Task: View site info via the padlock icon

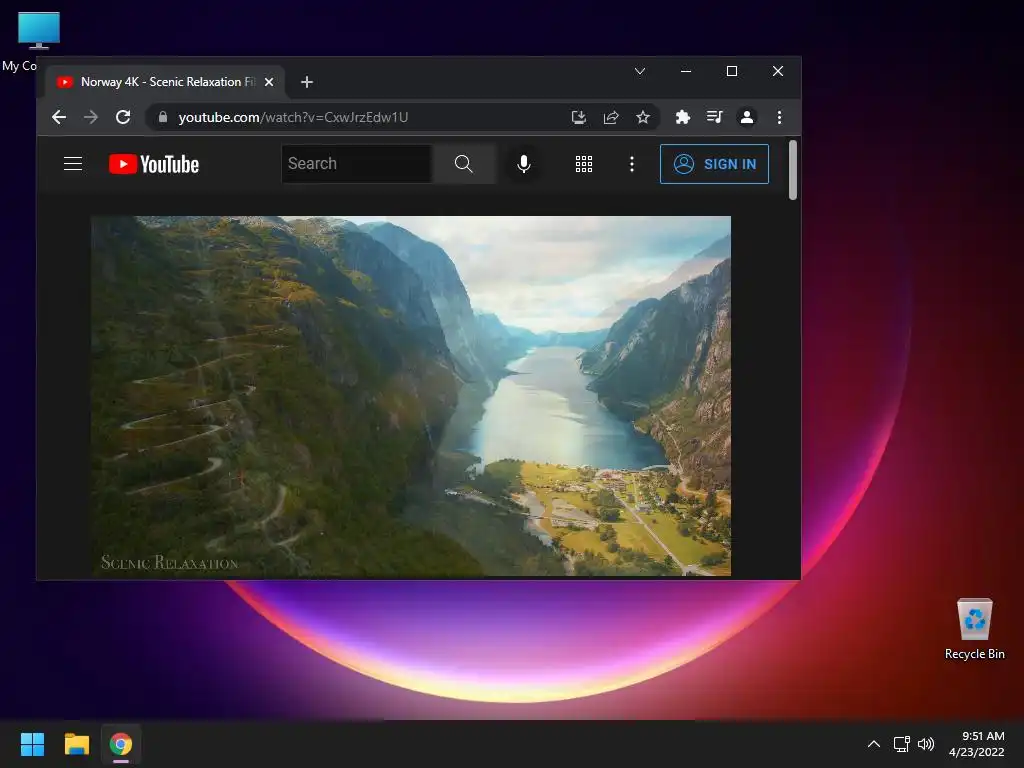Action: (163, 117)
